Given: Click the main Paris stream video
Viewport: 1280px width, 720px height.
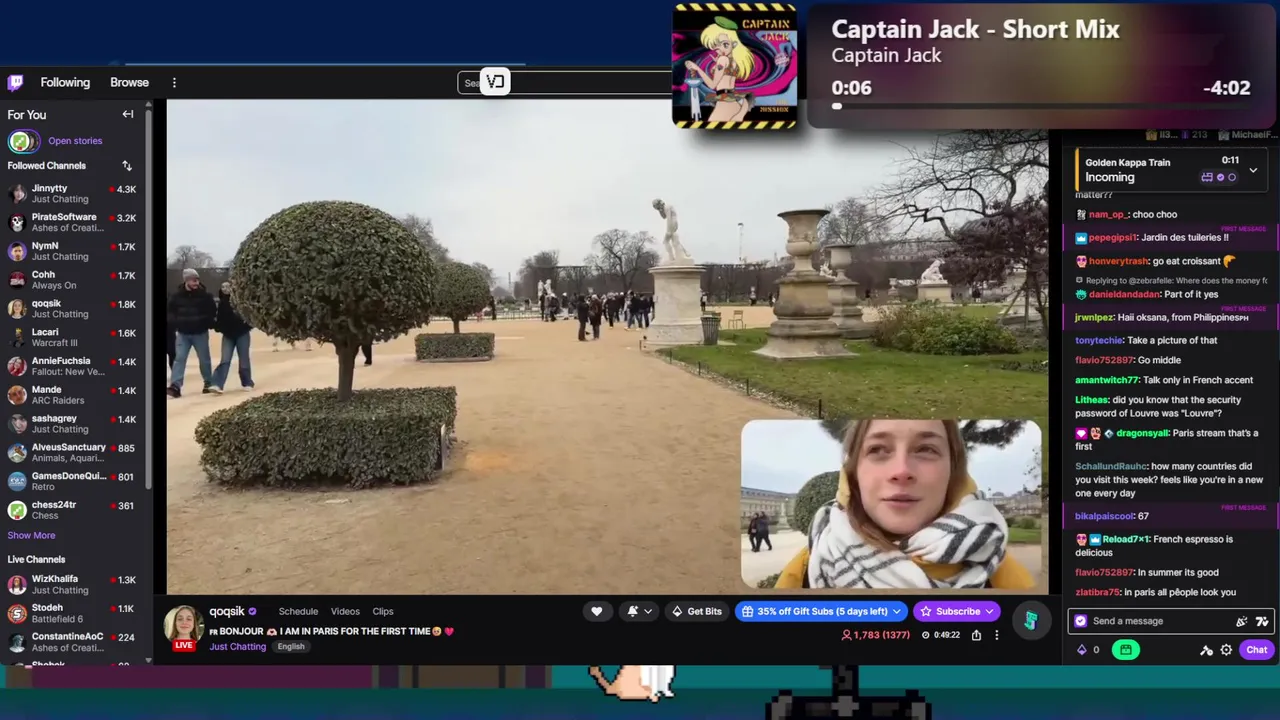Looking at the screenshot, I should (x=607, y=347).
